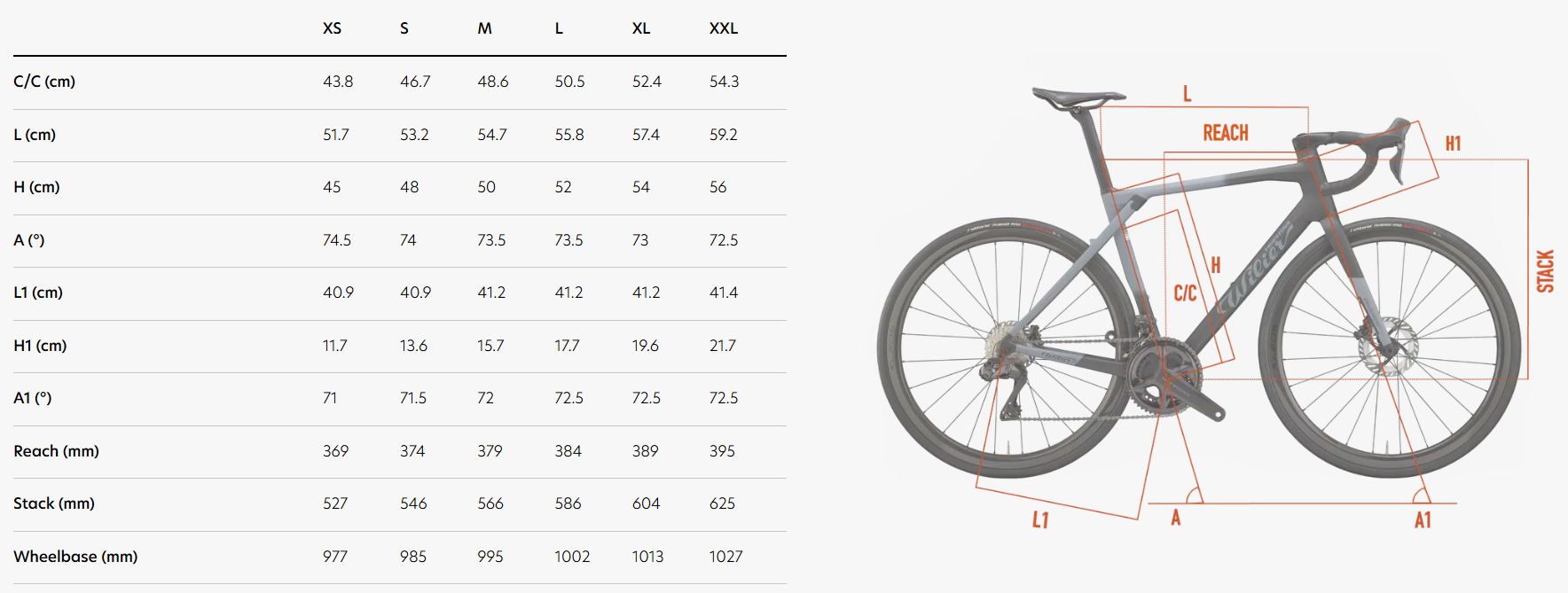Select the C/C (cm) row label
The height and width of the screenshot is (593, 1568).
coord(44,82)
